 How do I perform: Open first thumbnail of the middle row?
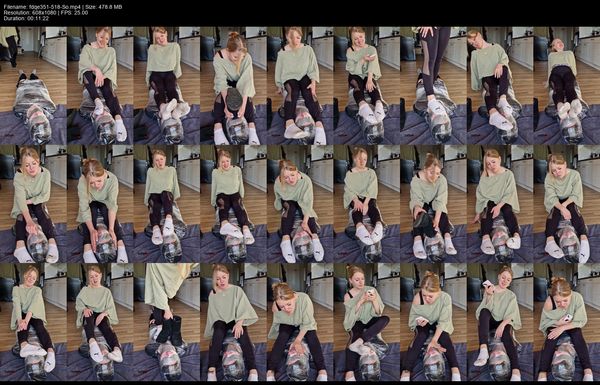tap(33, 204)
